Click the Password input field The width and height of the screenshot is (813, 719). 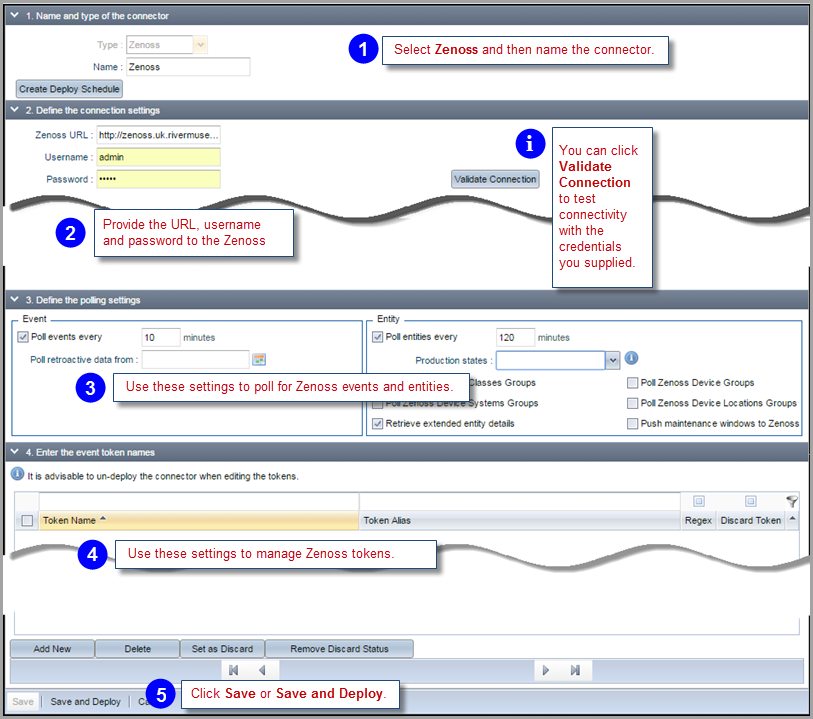[159, 179]
